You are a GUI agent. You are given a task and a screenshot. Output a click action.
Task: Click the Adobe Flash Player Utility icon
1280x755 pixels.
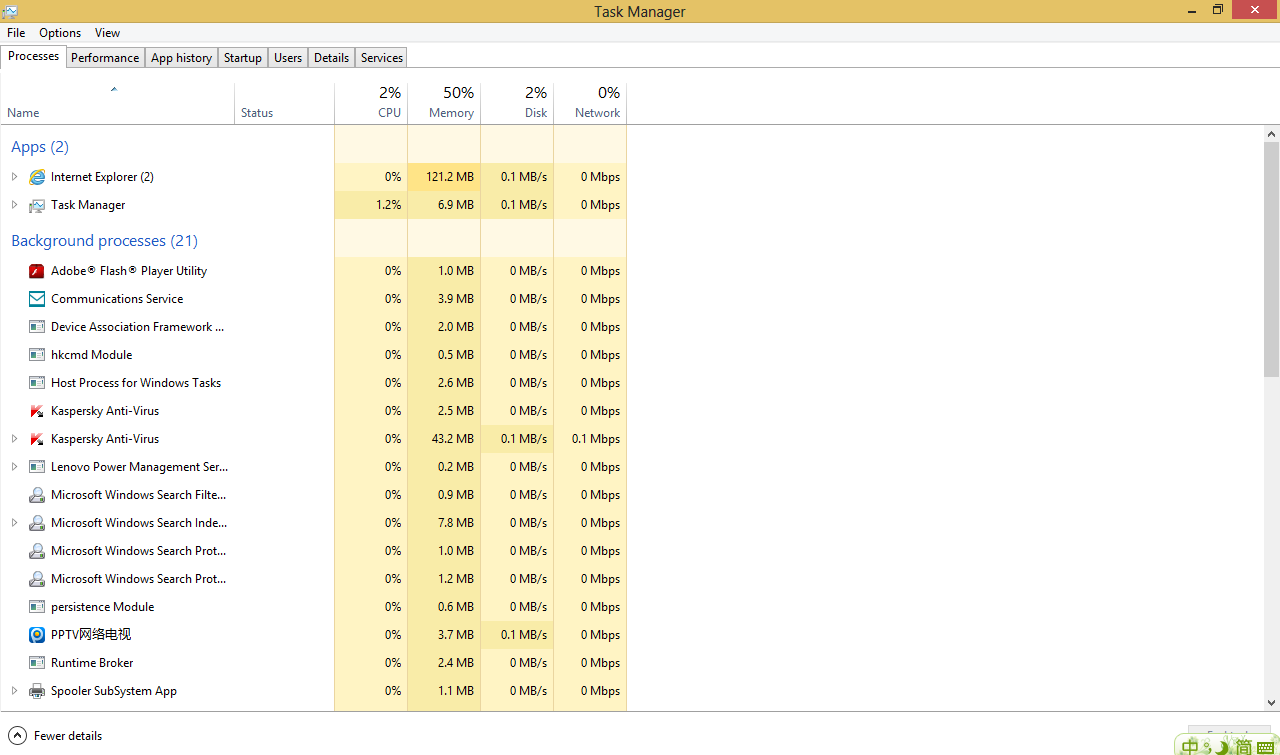coord(37,271)
